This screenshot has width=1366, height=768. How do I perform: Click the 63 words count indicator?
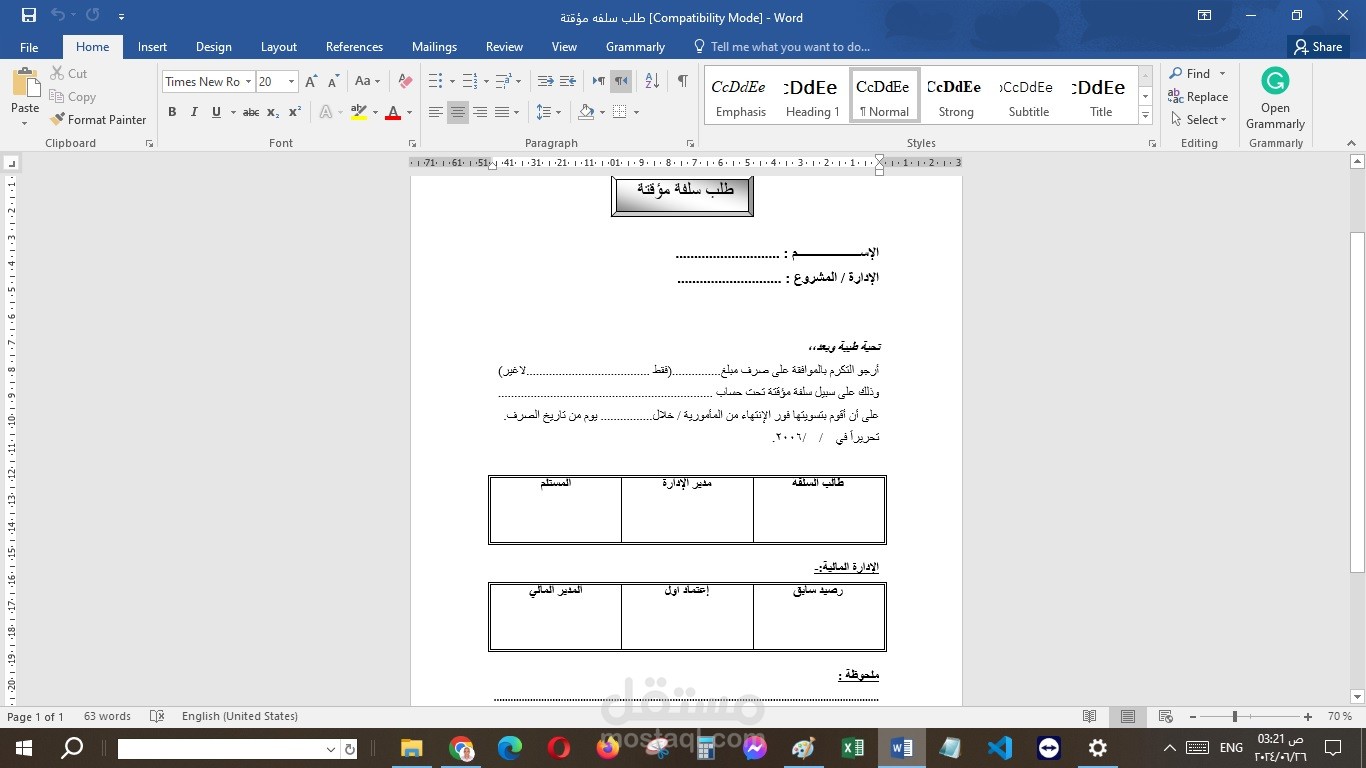107,717
